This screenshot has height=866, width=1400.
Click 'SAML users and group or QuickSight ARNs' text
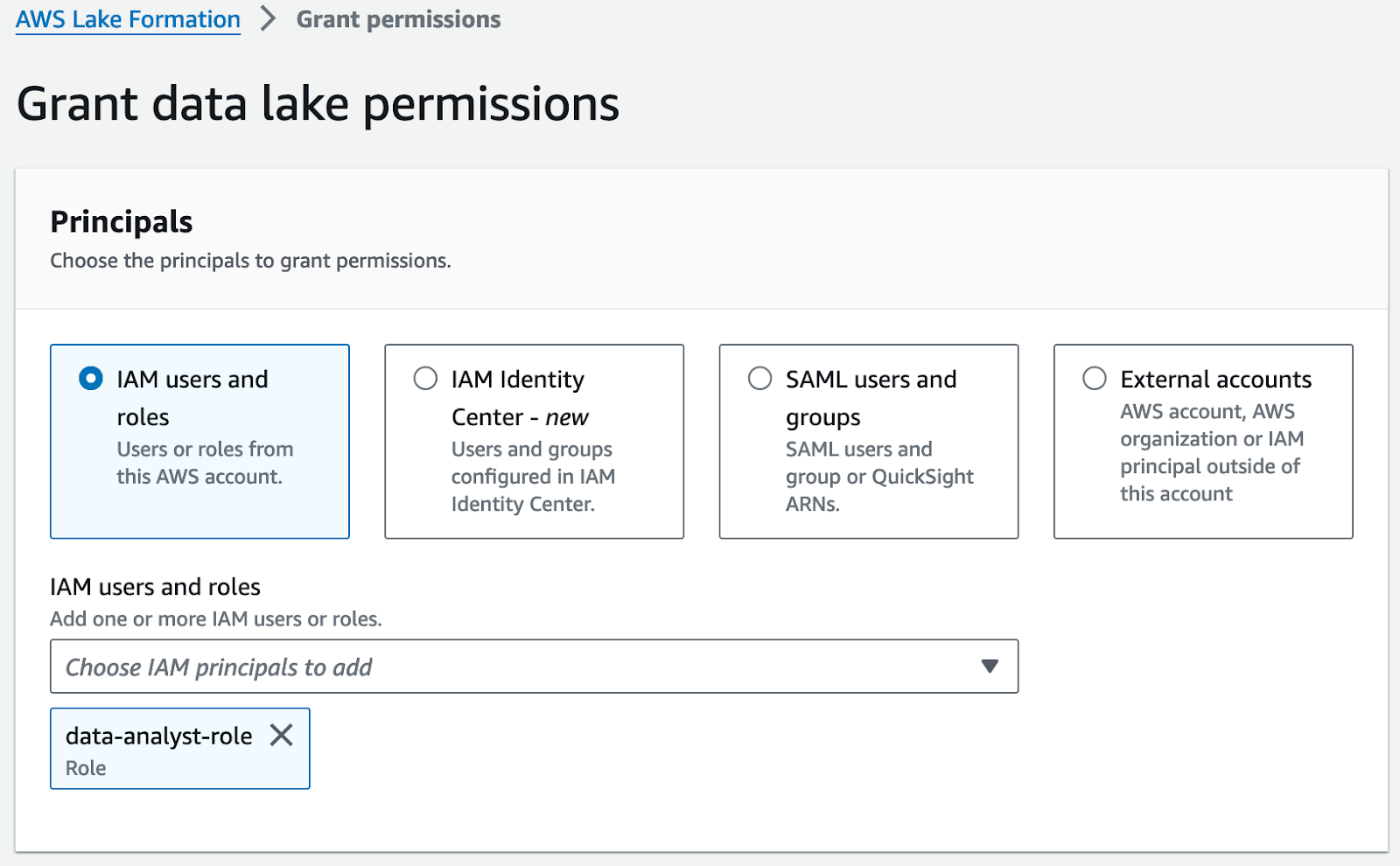point(879,476)
